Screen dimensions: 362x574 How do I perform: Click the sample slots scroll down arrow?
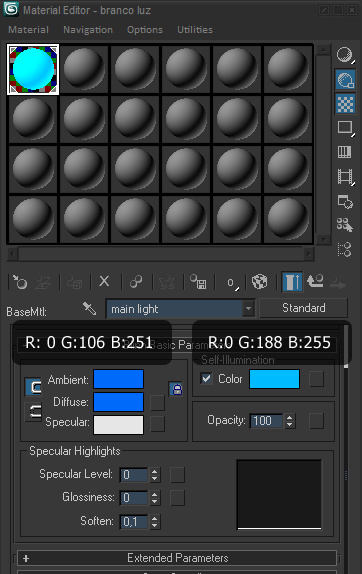323,239
